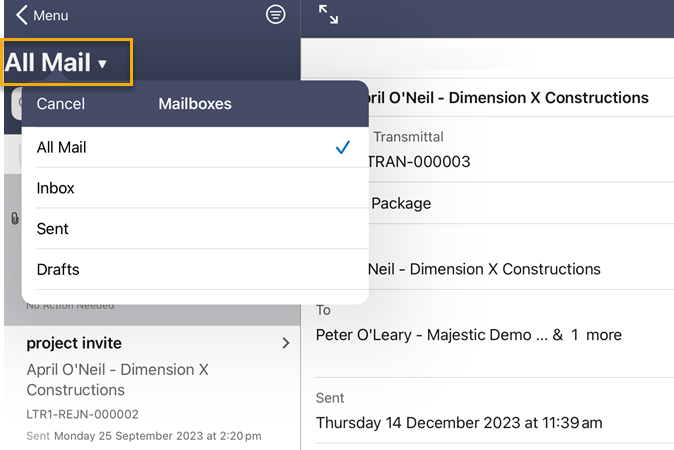Select the checked All Mail mailbox option
674x450 pixels.
click(194, 147)
